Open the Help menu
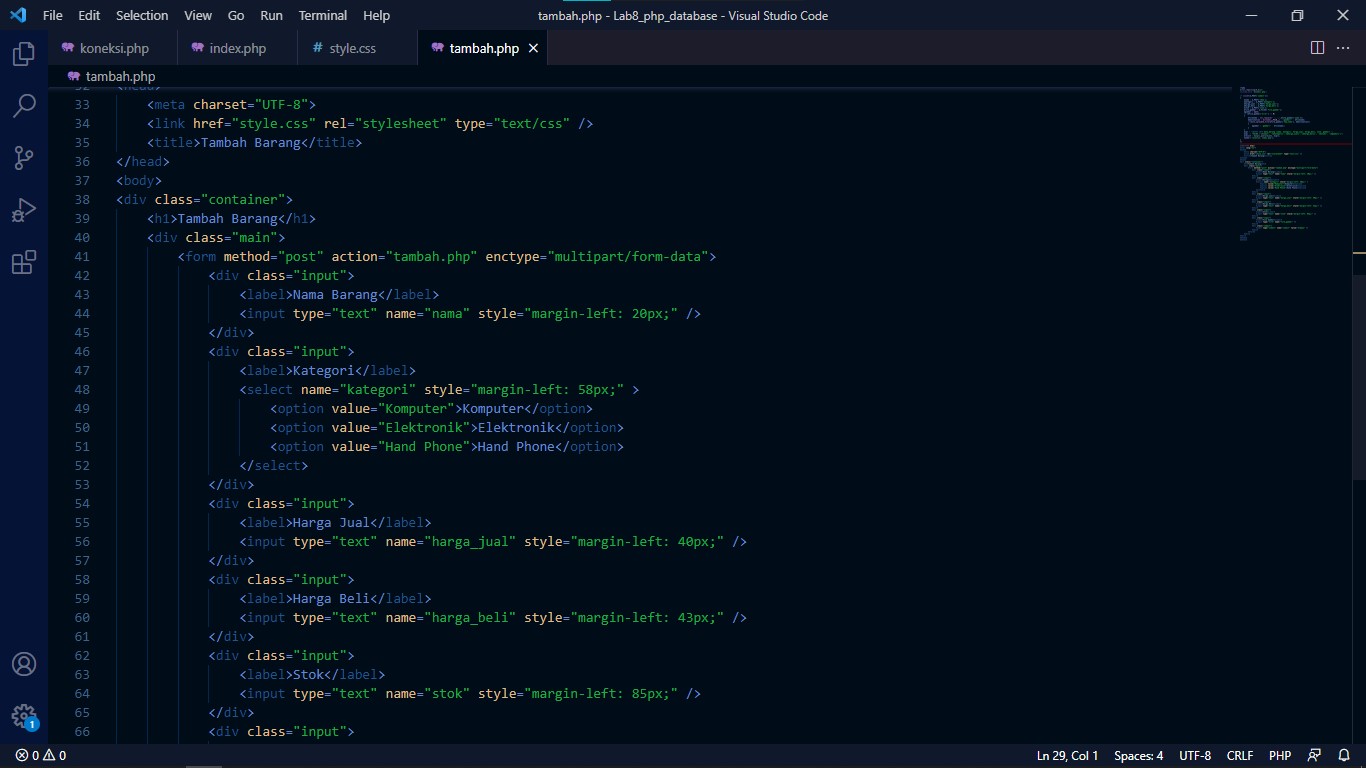This screenshot has height=768, width=1366. click(x=376, y=15)
